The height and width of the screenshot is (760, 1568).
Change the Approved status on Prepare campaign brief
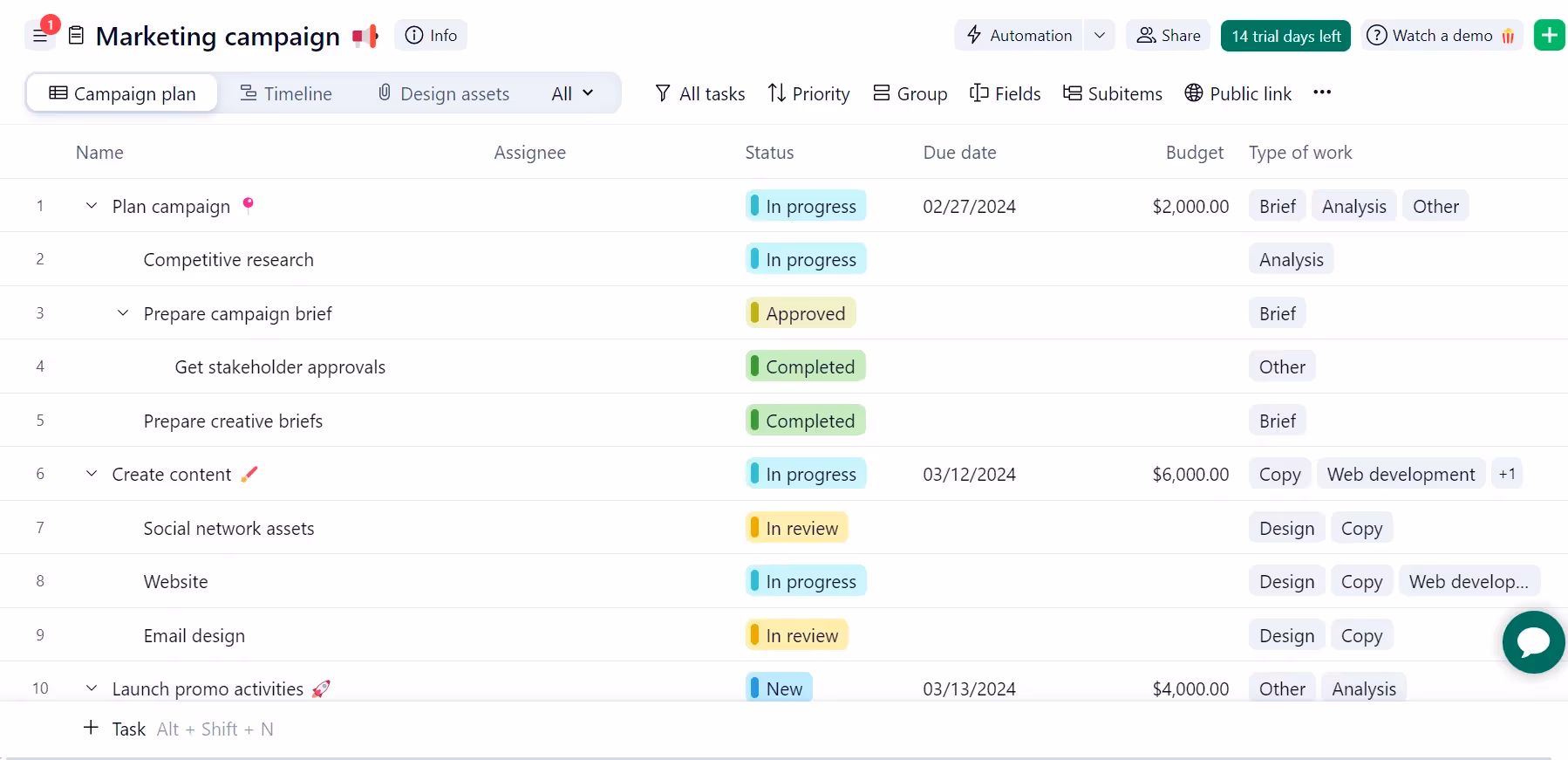pyautogui.click(x=801, y=313)
